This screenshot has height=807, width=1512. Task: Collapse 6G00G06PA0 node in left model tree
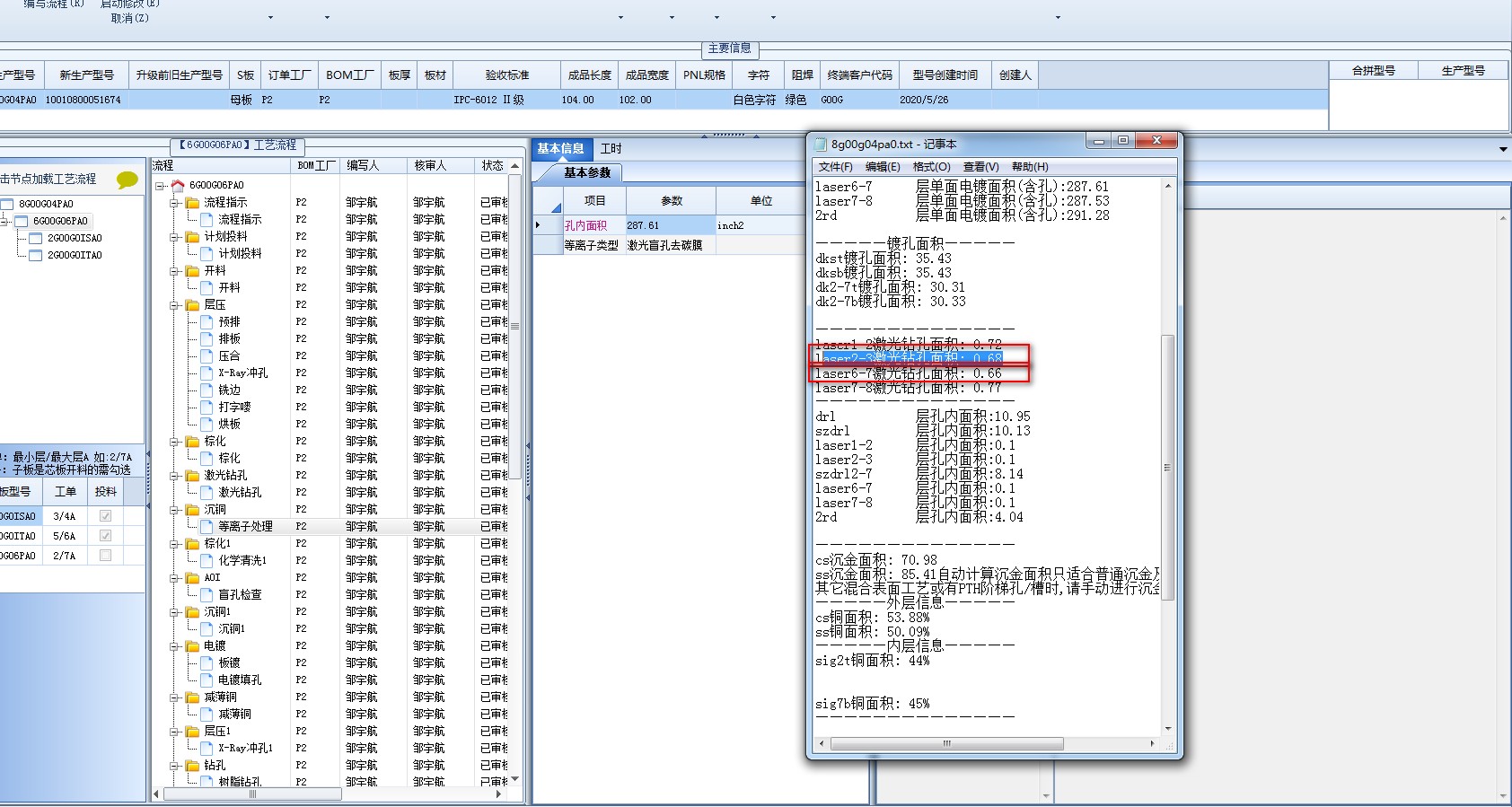(x=5, y=221)
